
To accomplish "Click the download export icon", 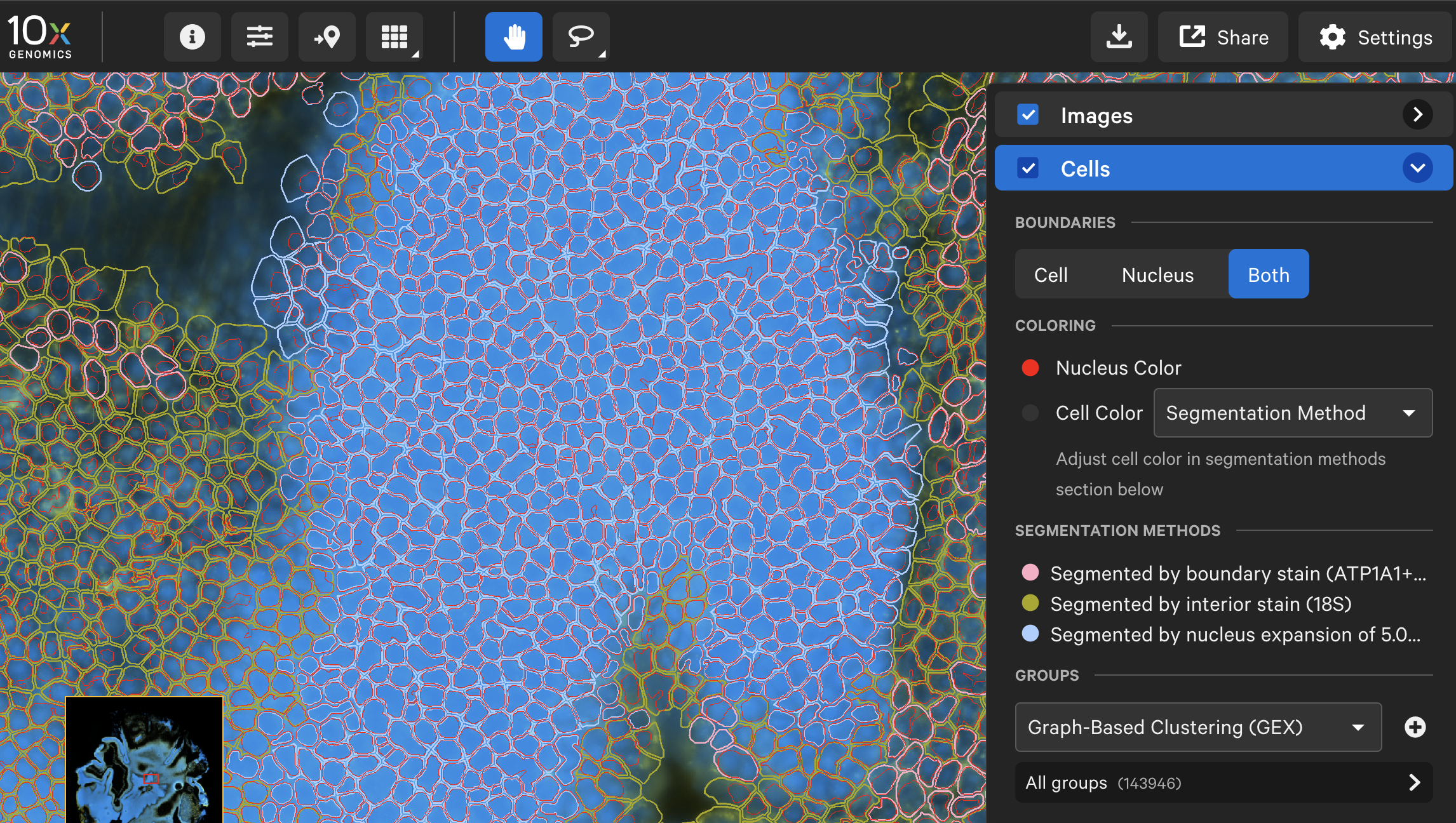I will point(1119,37).
